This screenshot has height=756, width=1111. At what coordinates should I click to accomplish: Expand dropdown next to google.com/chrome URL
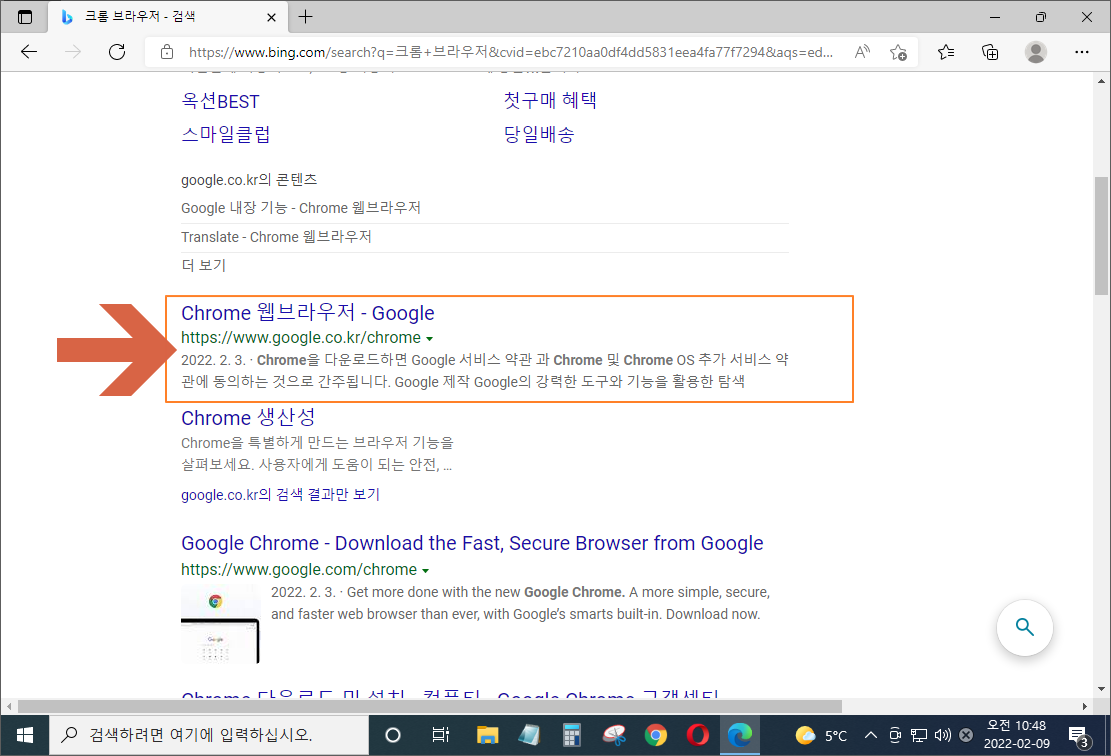click(425, 570)
